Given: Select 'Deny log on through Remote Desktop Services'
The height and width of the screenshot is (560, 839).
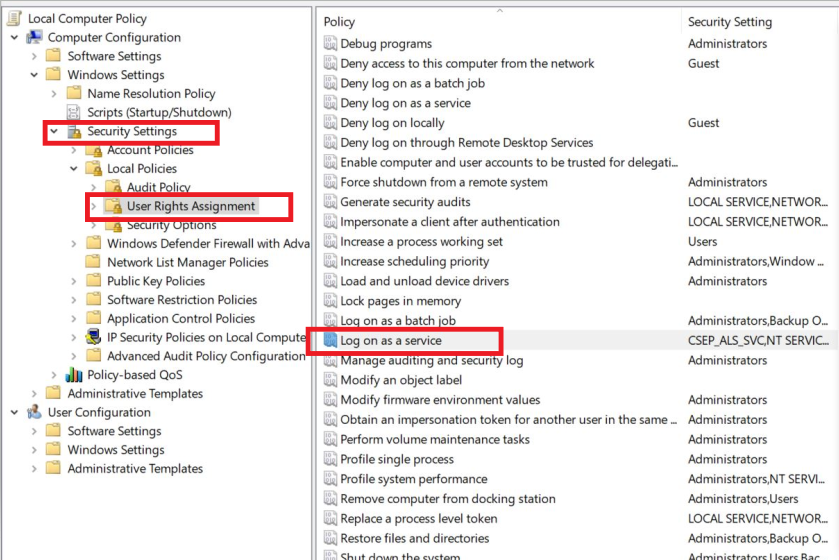Looking at the screenshot, I should [467, 142].
